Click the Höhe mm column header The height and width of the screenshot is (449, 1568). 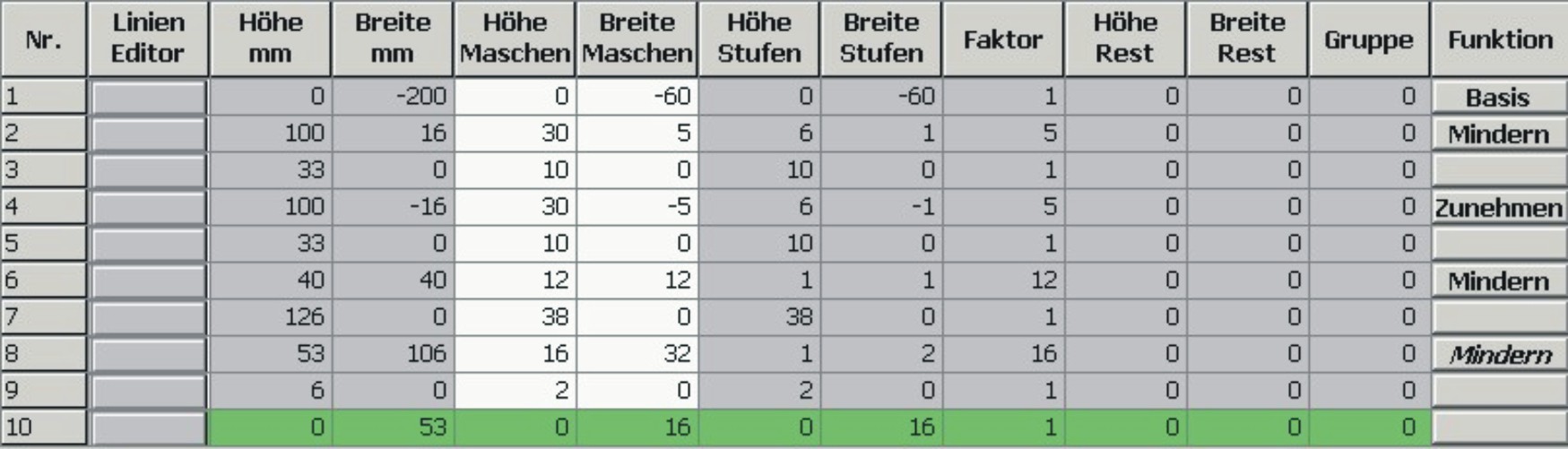(x=270, y=39)
